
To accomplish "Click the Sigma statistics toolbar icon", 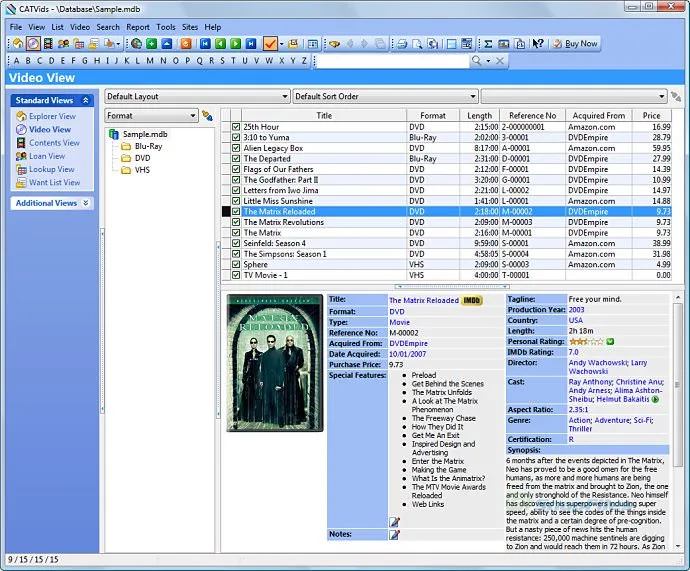I will pyautogui.click(x=488, y=44).
